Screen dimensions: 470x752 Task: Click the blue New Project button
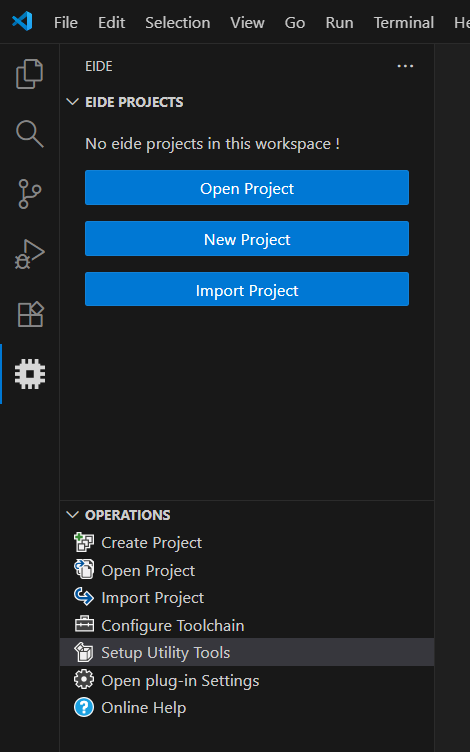pos(247,238)
